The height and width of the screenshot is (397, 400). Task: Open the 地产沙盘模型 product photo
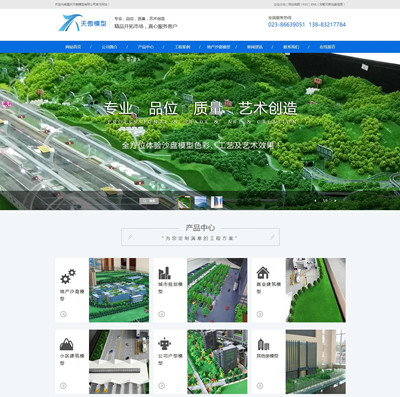point(119,290)
